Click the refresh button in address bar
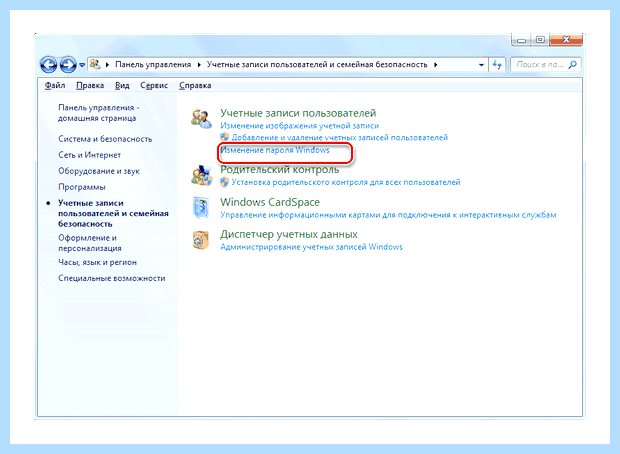The width and height of the screenshot is (620, 454). pyautogui.click(x=497, y=64)
